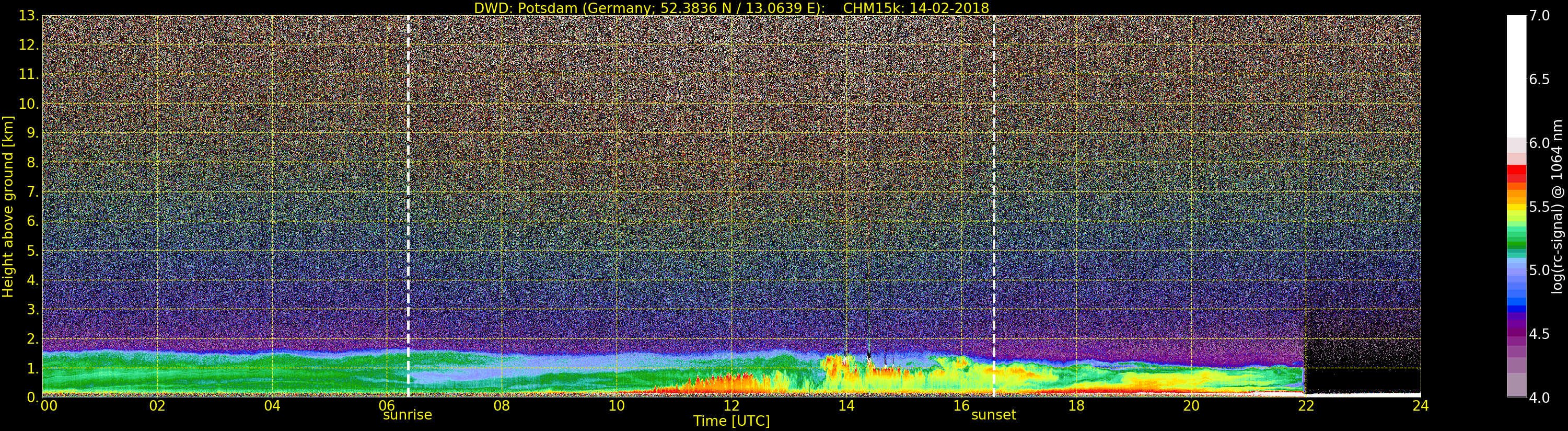The image size is (1568, 431).
Task: Click the height axis tick '7.'
Action: click(x=33, y=192)
